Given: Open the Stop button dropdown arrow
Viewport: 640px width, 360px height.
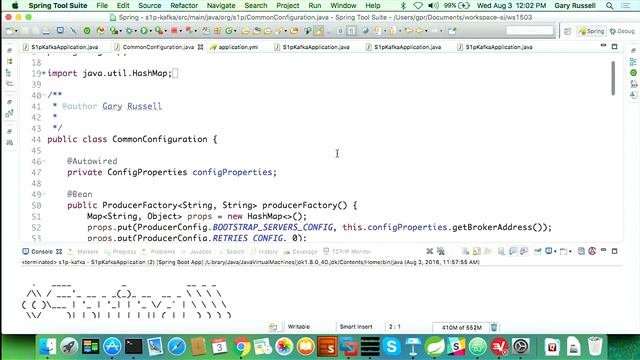Looking at the screenshot, I should tap(181, 31).
